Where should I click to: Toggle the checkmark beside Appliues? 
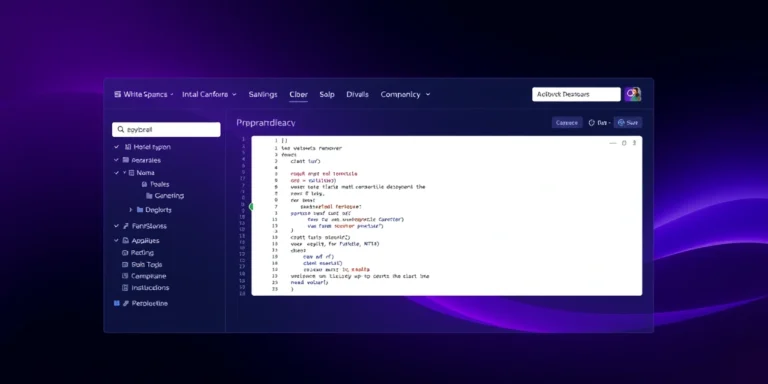tap(116, 241)
